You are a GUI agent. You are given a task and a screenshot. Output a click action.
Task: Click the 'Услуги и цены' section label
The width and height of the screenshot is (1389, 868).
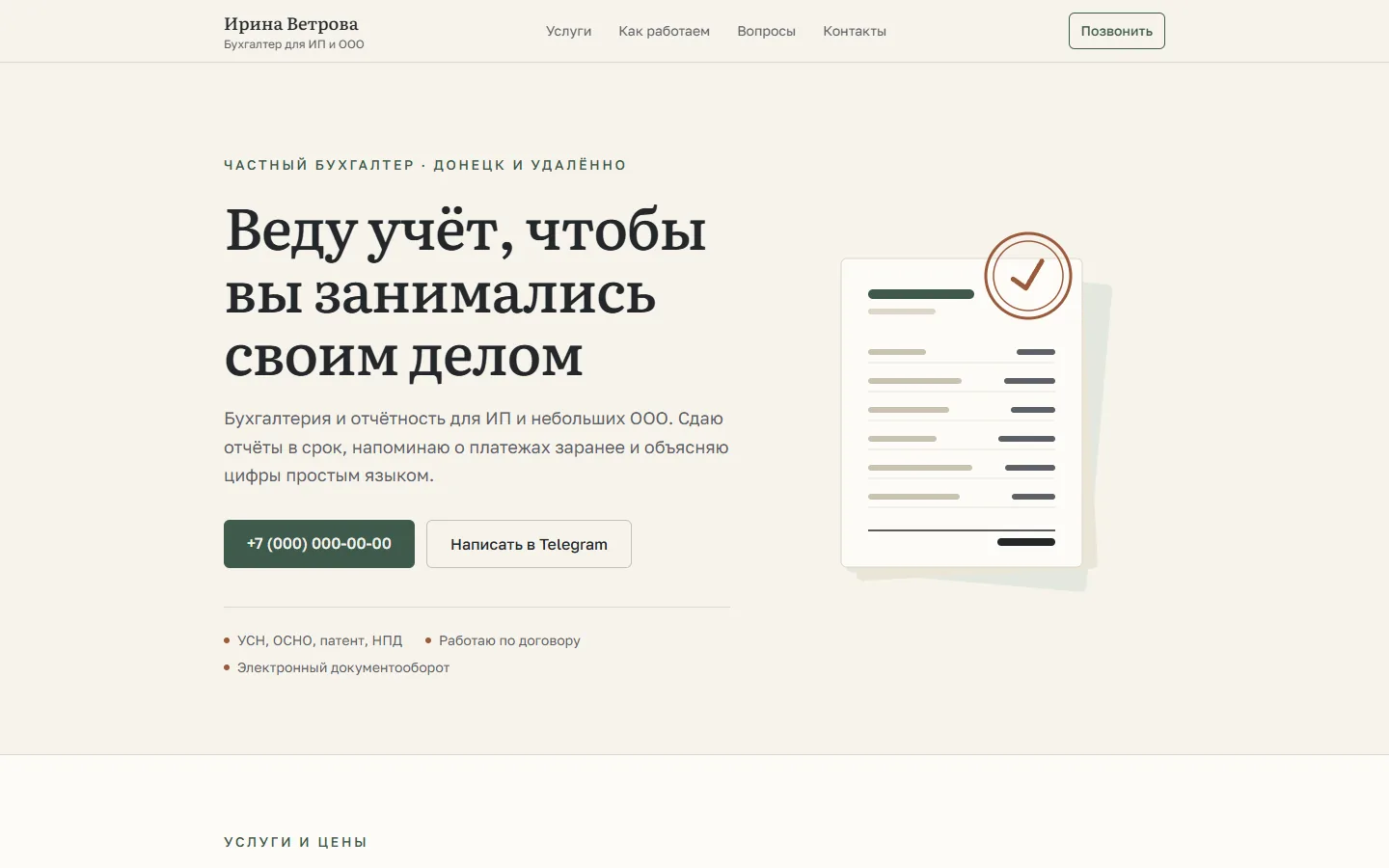(296, 842)
